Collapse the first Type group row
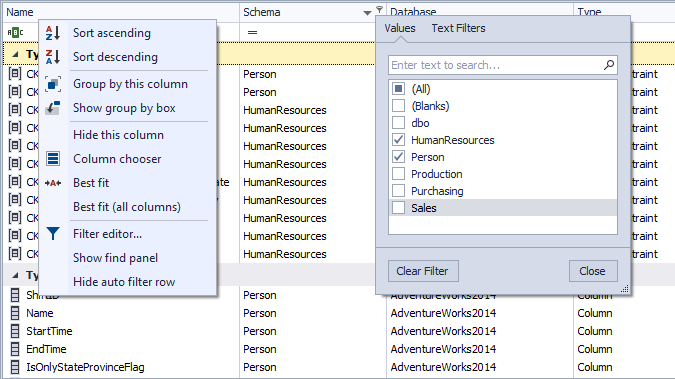 (x=15, y=54)
